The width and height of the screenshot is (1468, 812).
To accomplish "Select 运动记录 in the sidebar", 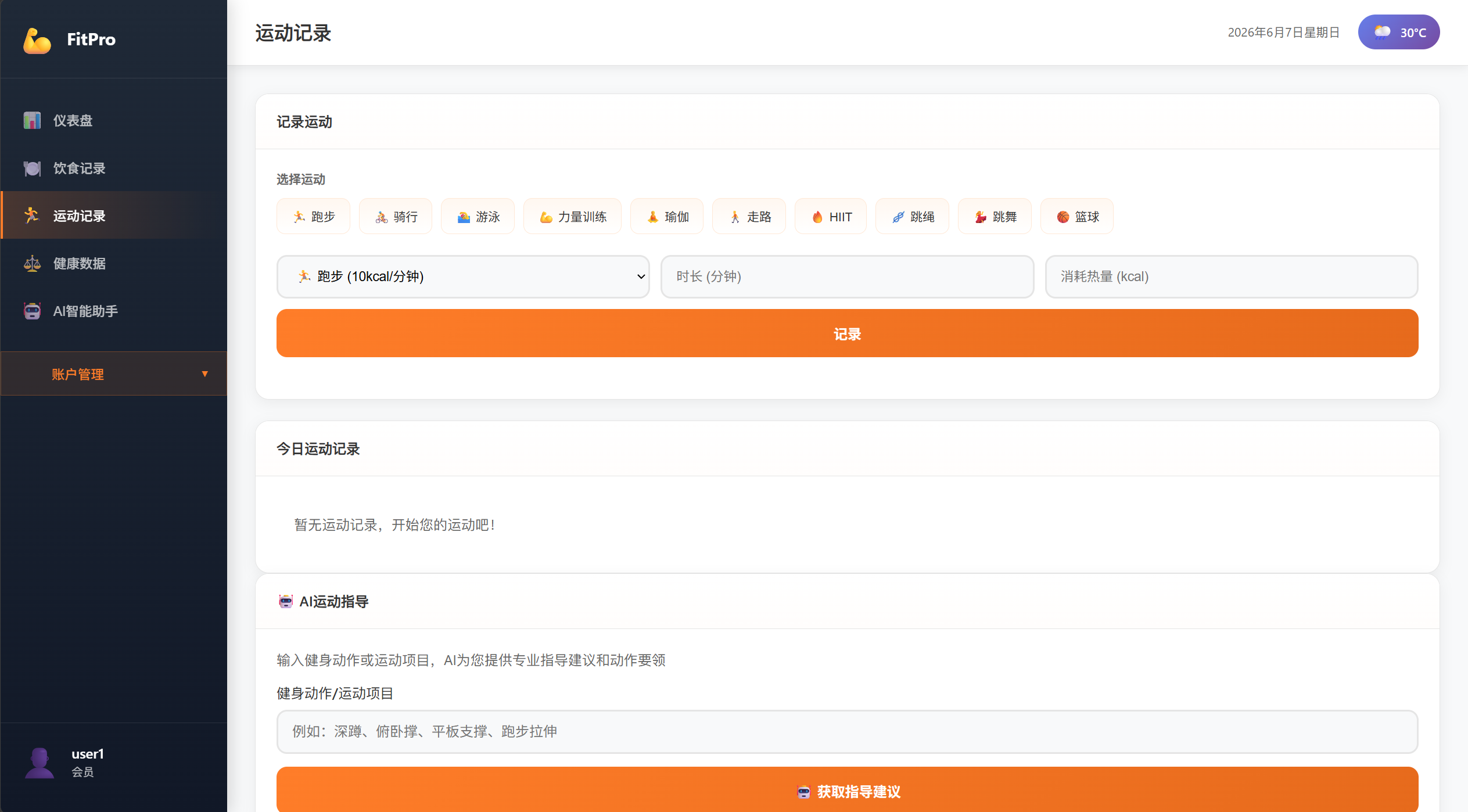I will click(114, 215).
